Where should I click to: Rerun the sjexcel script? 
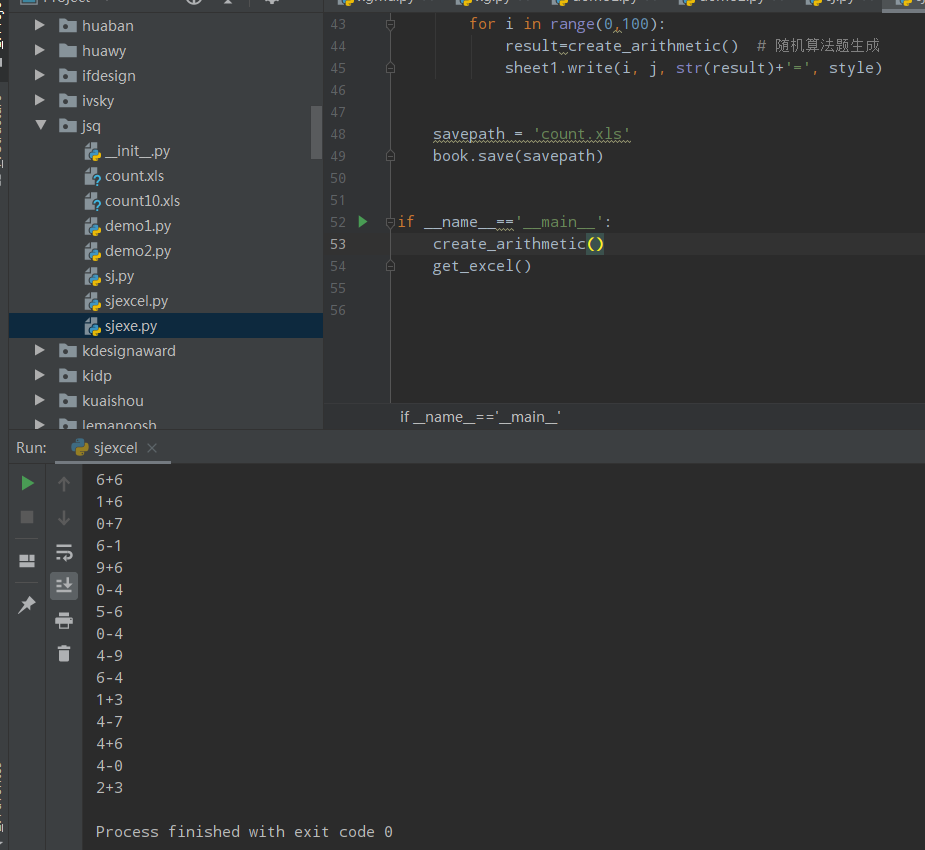tap(27, 483)
